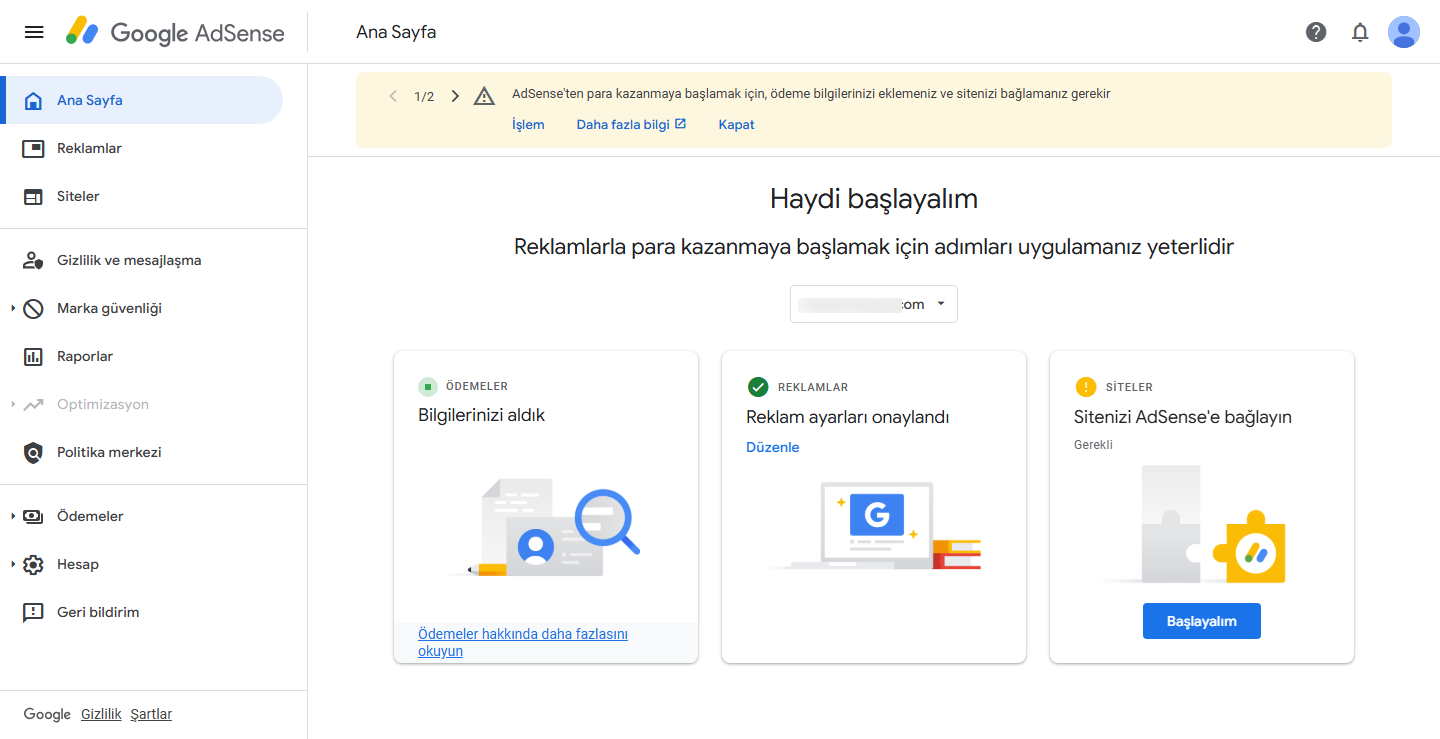
Task: Open Ödemeler hakkında daha fazlasını okuyun link
Action: coord(523,642)
